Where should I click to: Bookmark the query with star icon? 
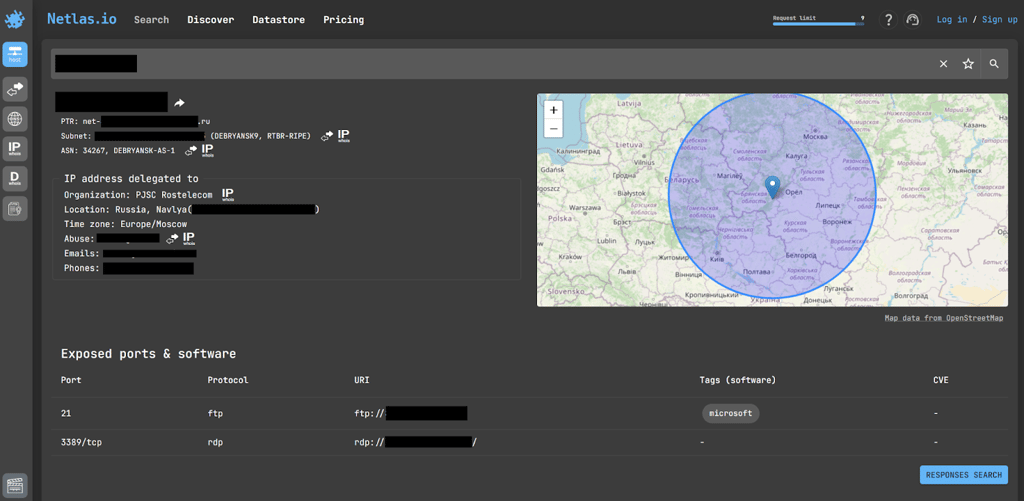pyautogui.click(x=968, y=63)
